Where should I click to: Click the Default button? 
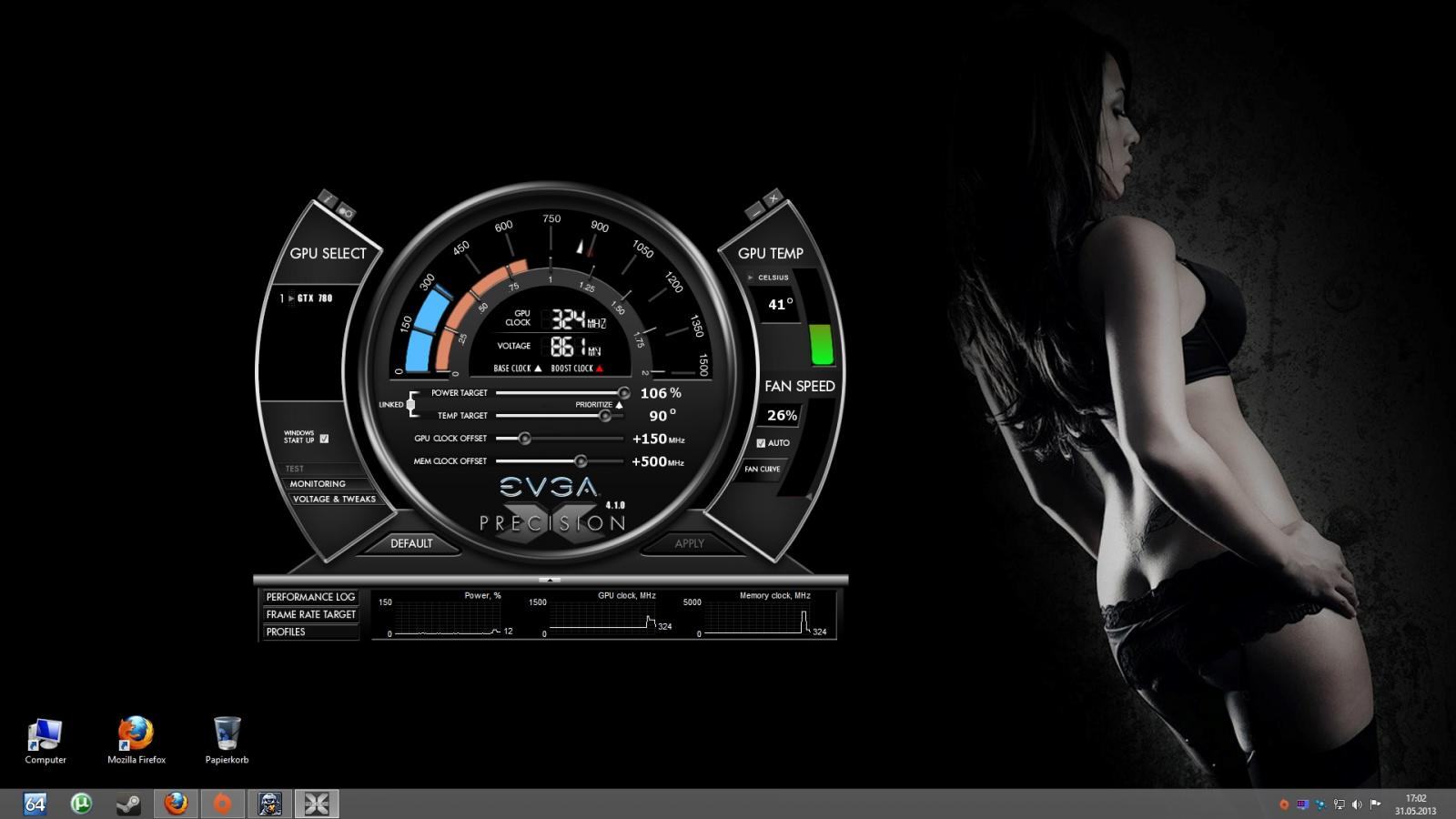411,543
